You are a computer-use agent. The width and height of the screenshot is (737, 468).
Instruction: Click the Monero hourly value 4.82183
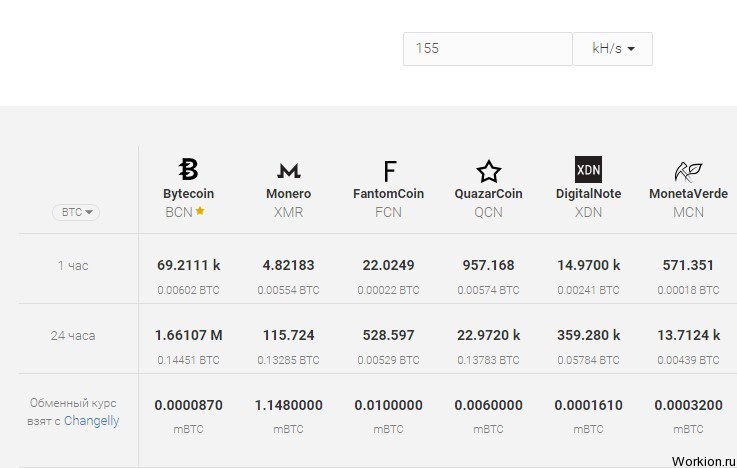click(x=289, y=265)
